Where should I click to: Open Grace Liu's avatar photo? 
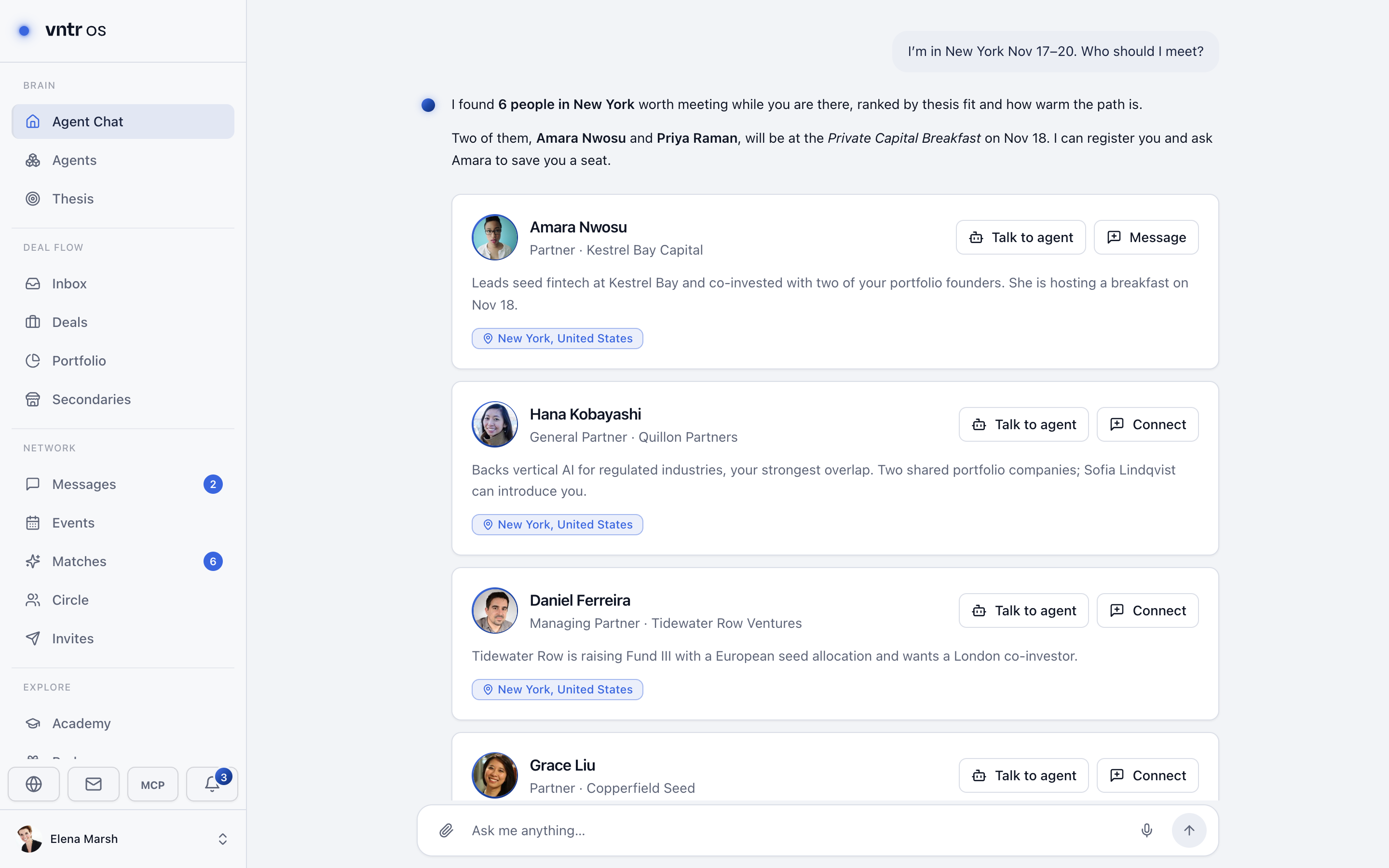pyautogui.click(x=495, y=775)
